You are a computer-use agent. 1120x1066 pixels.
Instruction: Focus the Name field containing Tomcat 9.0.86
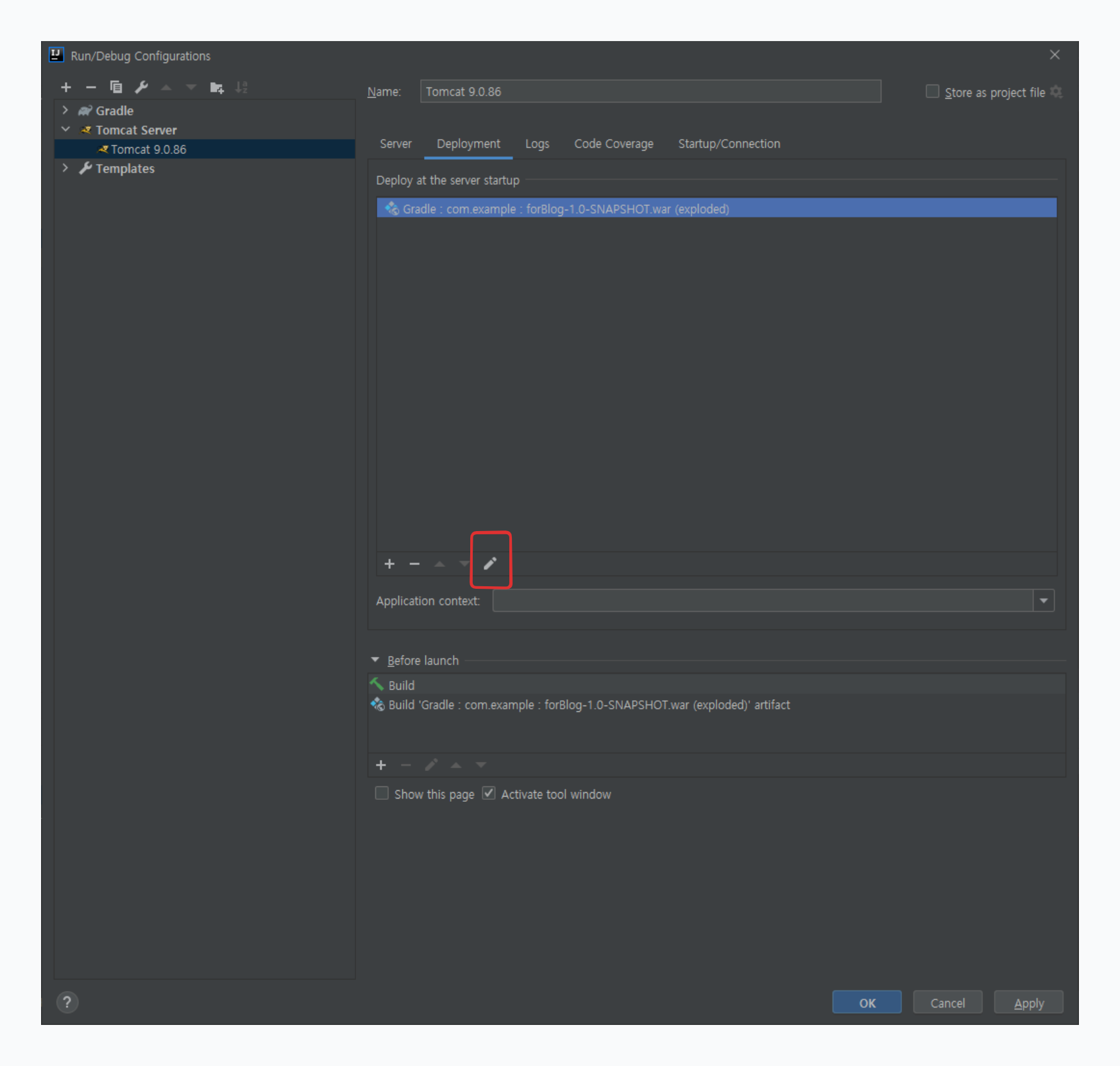click(650, 91)
